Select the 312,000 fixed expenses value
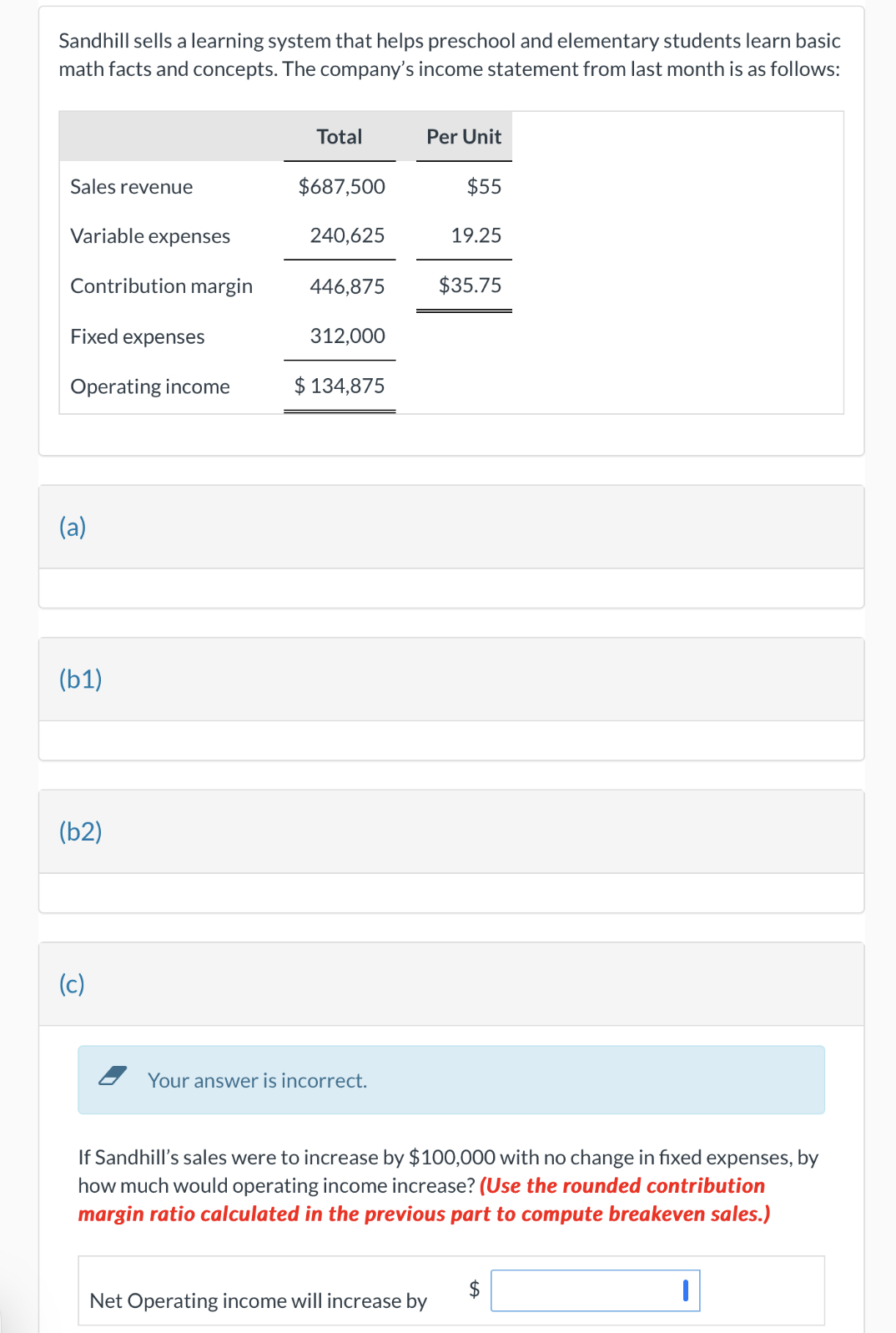896x1333 pixels. tap(347, 336)
